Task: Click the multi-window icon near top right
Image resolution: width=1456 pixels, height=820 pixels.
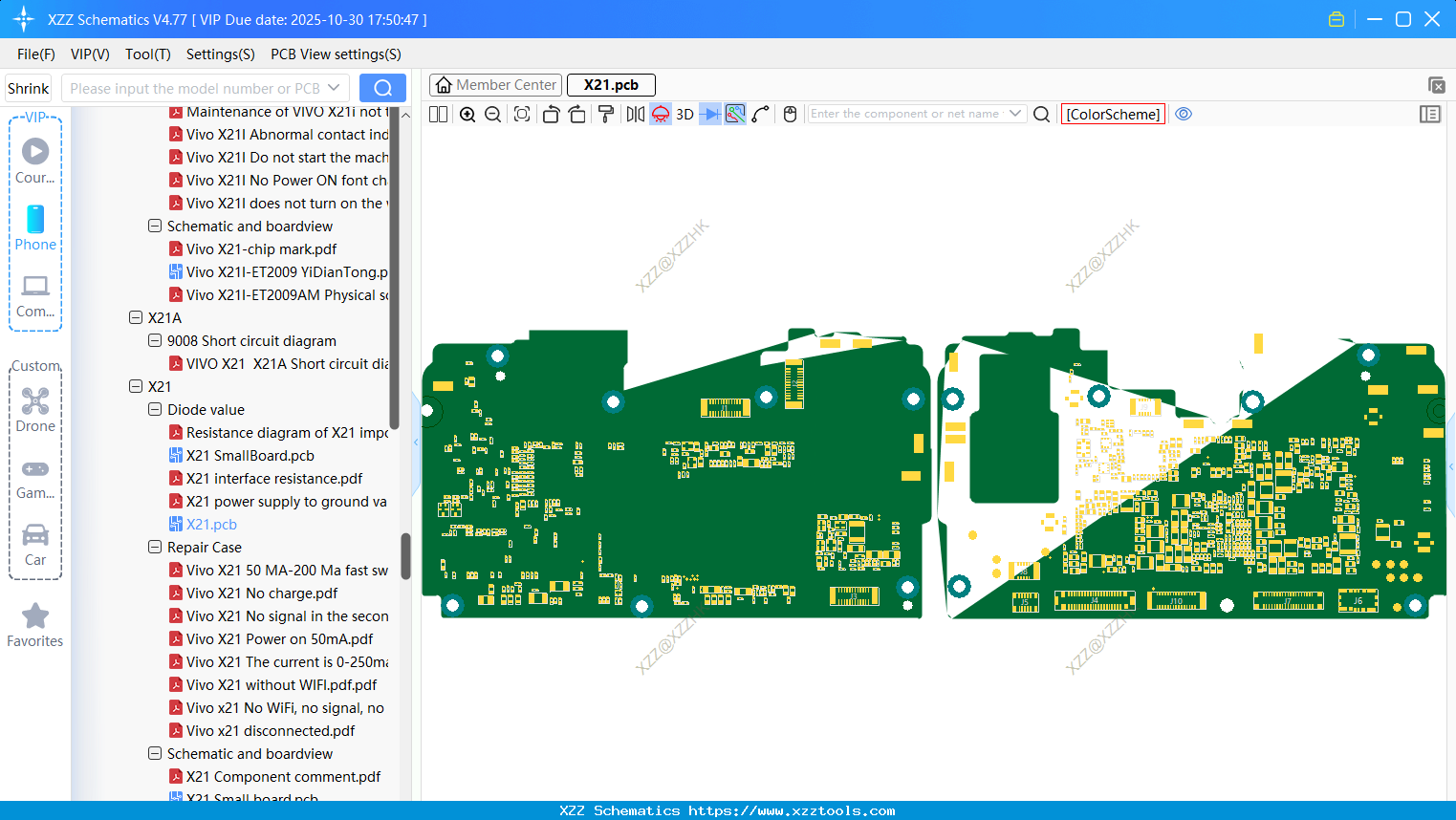Action: tap(1436, 85)
